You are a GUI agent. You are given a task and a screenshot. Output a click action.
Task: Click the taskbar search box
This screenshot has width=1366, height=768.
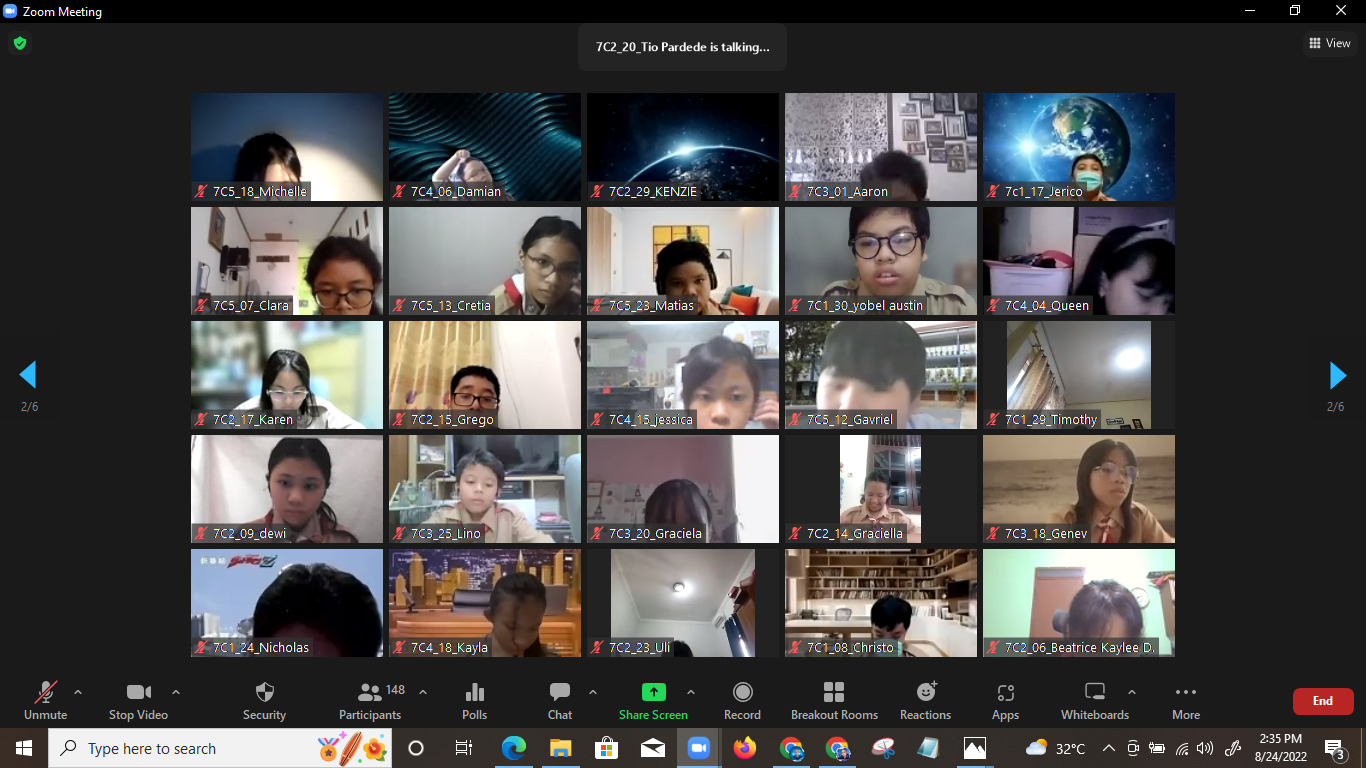(222, 748)
